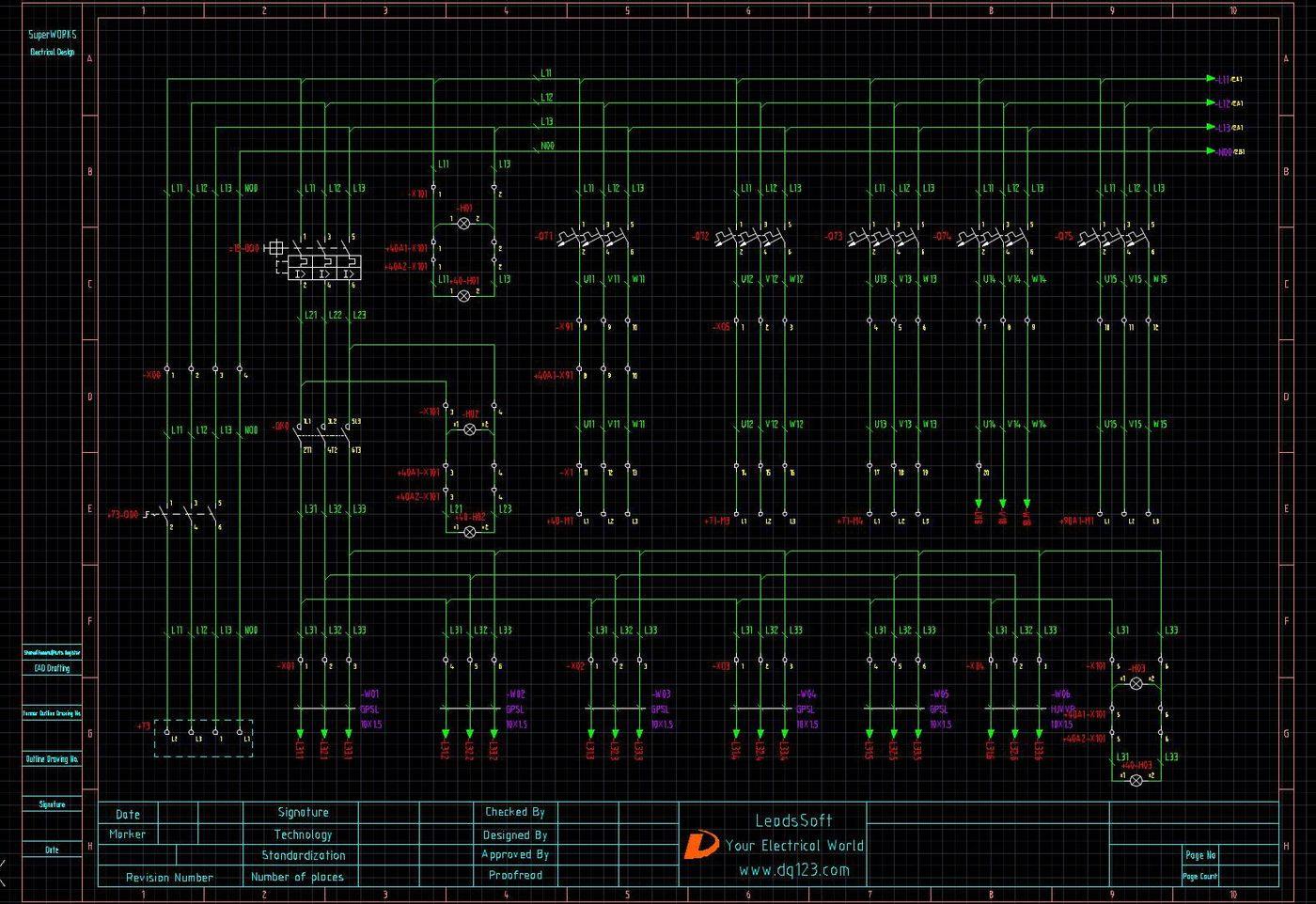Click the +73 dashed terminal box

(x=204, y=738)
